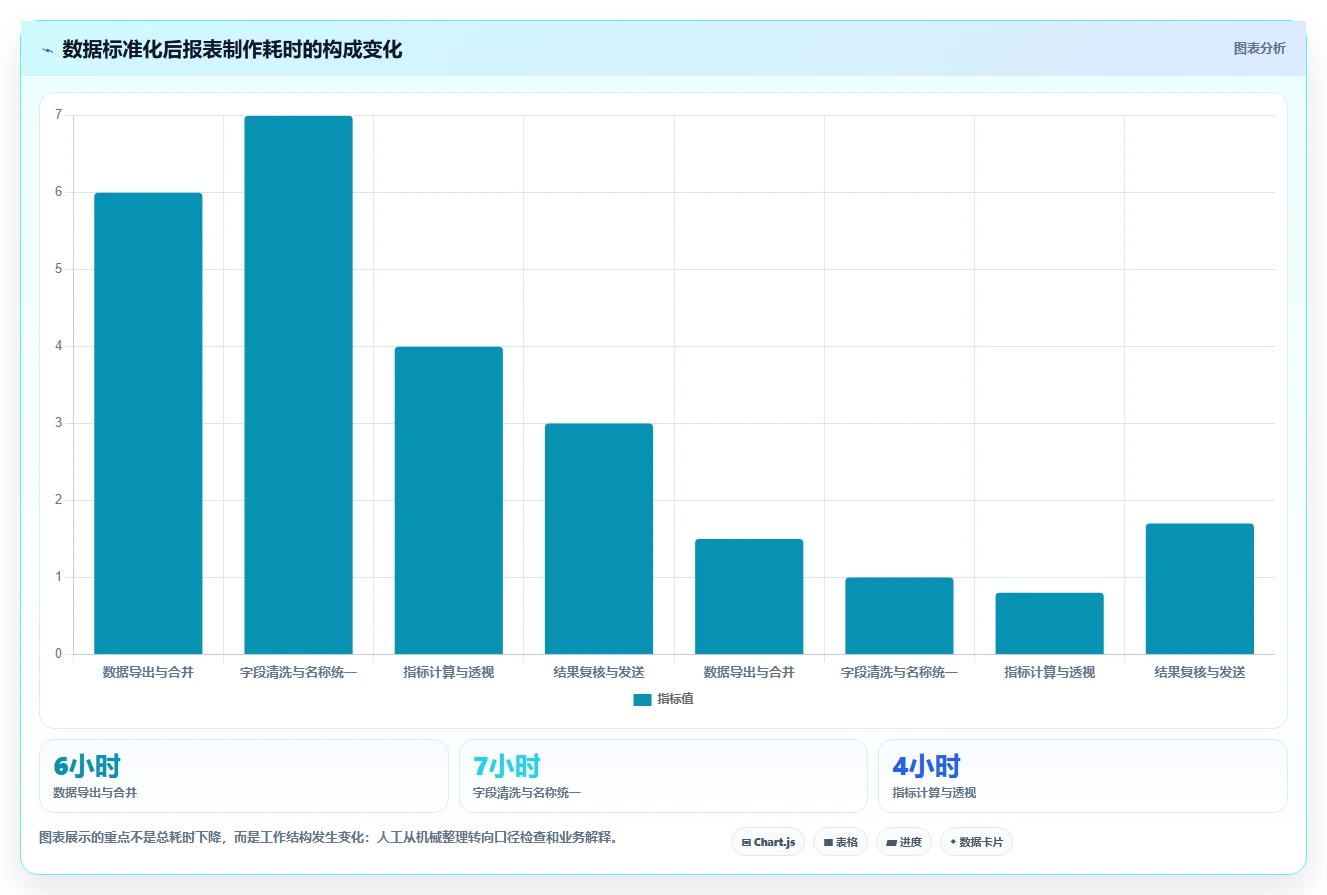Click the 字段清洗与名称统一 caption under 7小时
1327x895 pixels.
coord(527,793)
